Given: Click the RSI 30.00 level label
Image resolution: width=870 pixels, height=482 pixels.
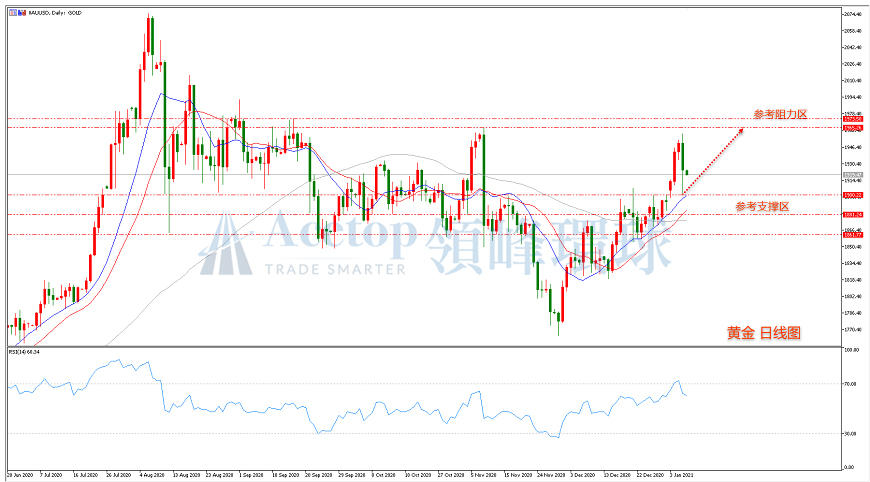Looking at the screenshot, I should pos(851,434).
